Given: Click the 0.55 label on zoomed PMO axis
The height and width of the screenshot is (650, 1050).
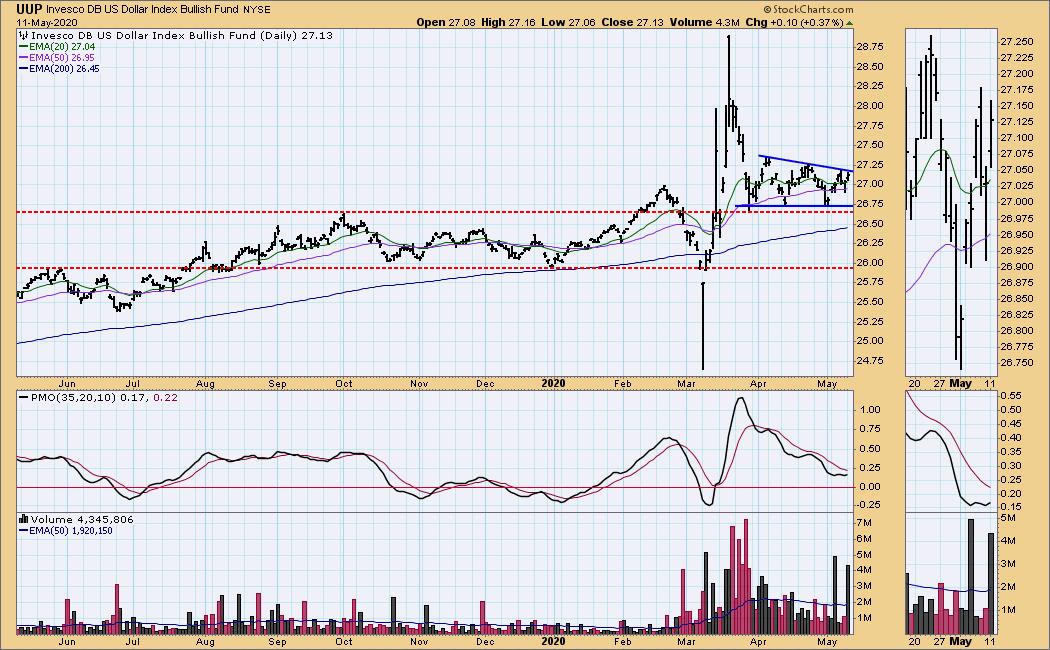Looking at the screenshot, I should (x=1011, y=396).
